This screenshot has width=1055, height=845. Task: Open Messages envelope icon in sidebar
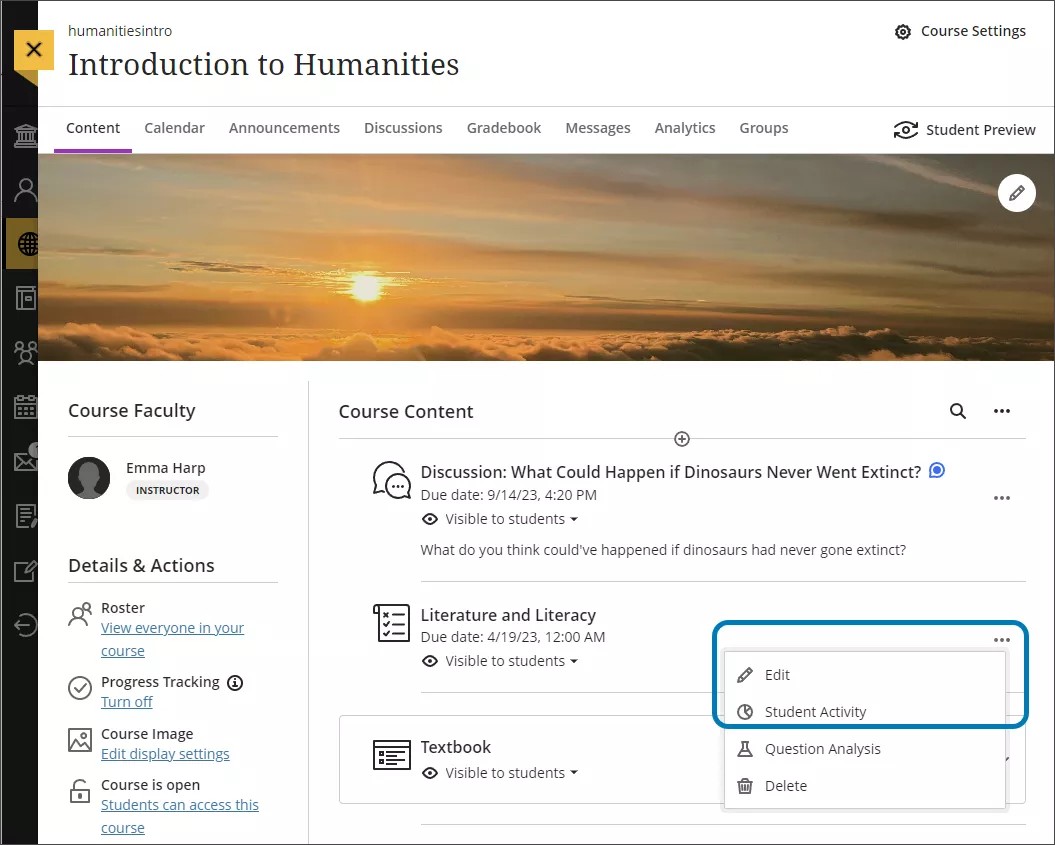click(x=22, y=460)
